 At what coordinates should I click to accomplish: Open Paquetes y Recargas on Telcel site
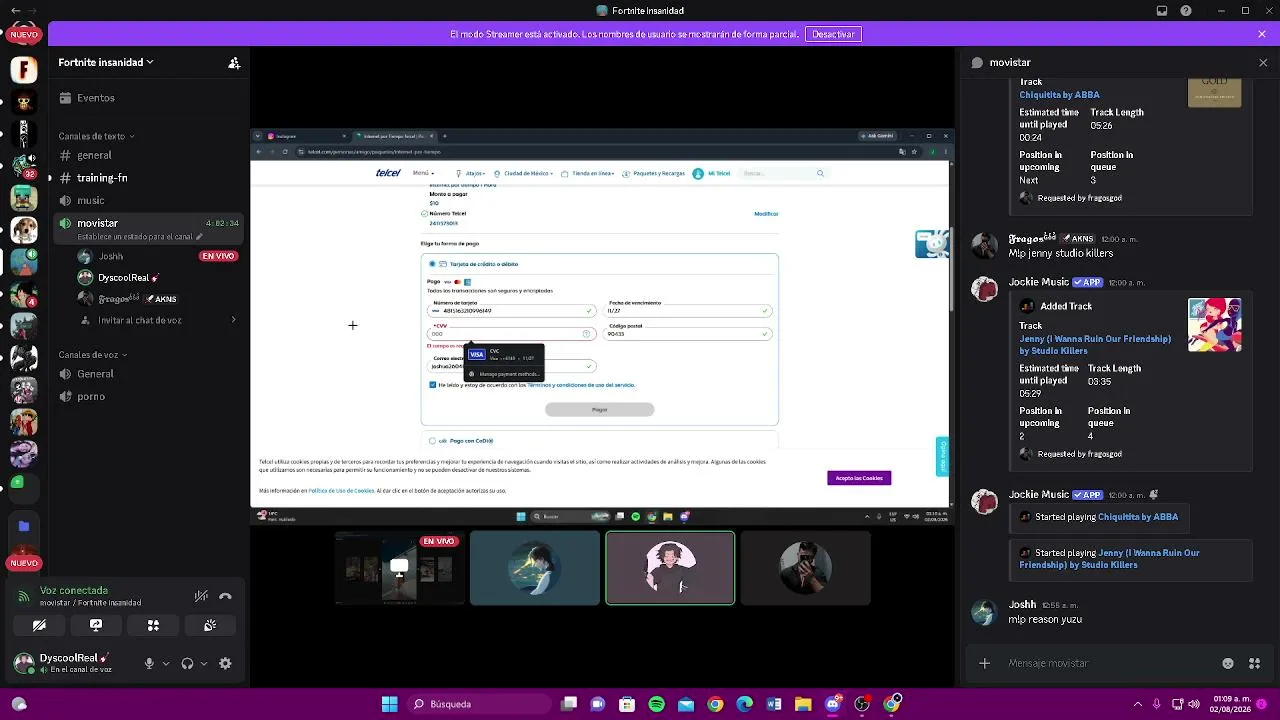654,173
